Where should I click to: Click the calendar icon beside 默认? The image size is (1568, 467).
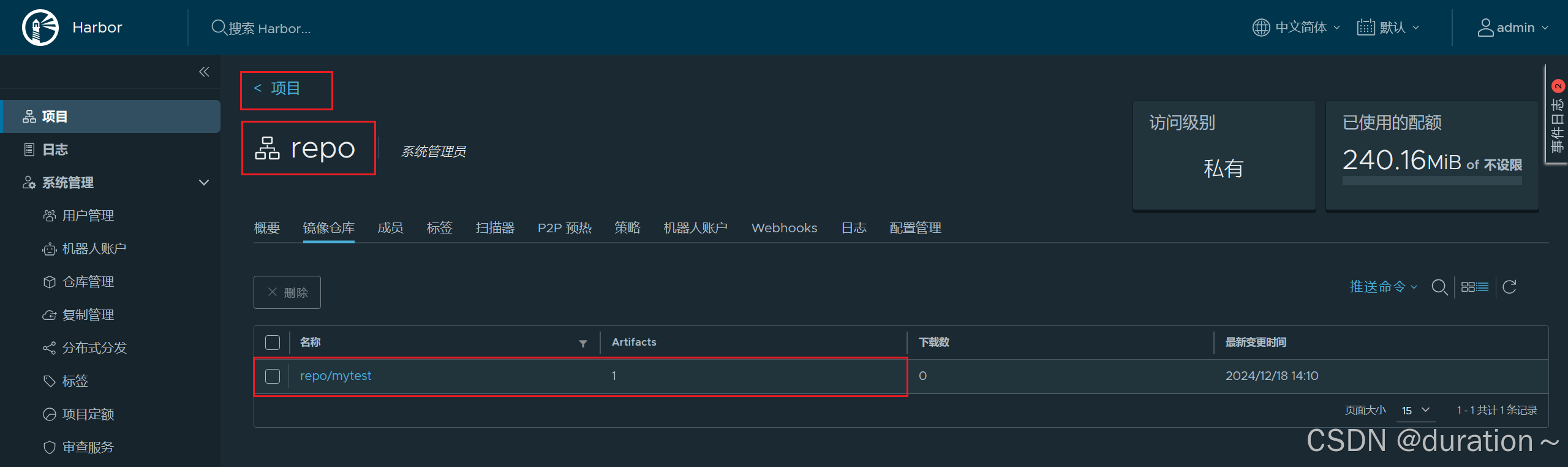(x=1366, y=28)
